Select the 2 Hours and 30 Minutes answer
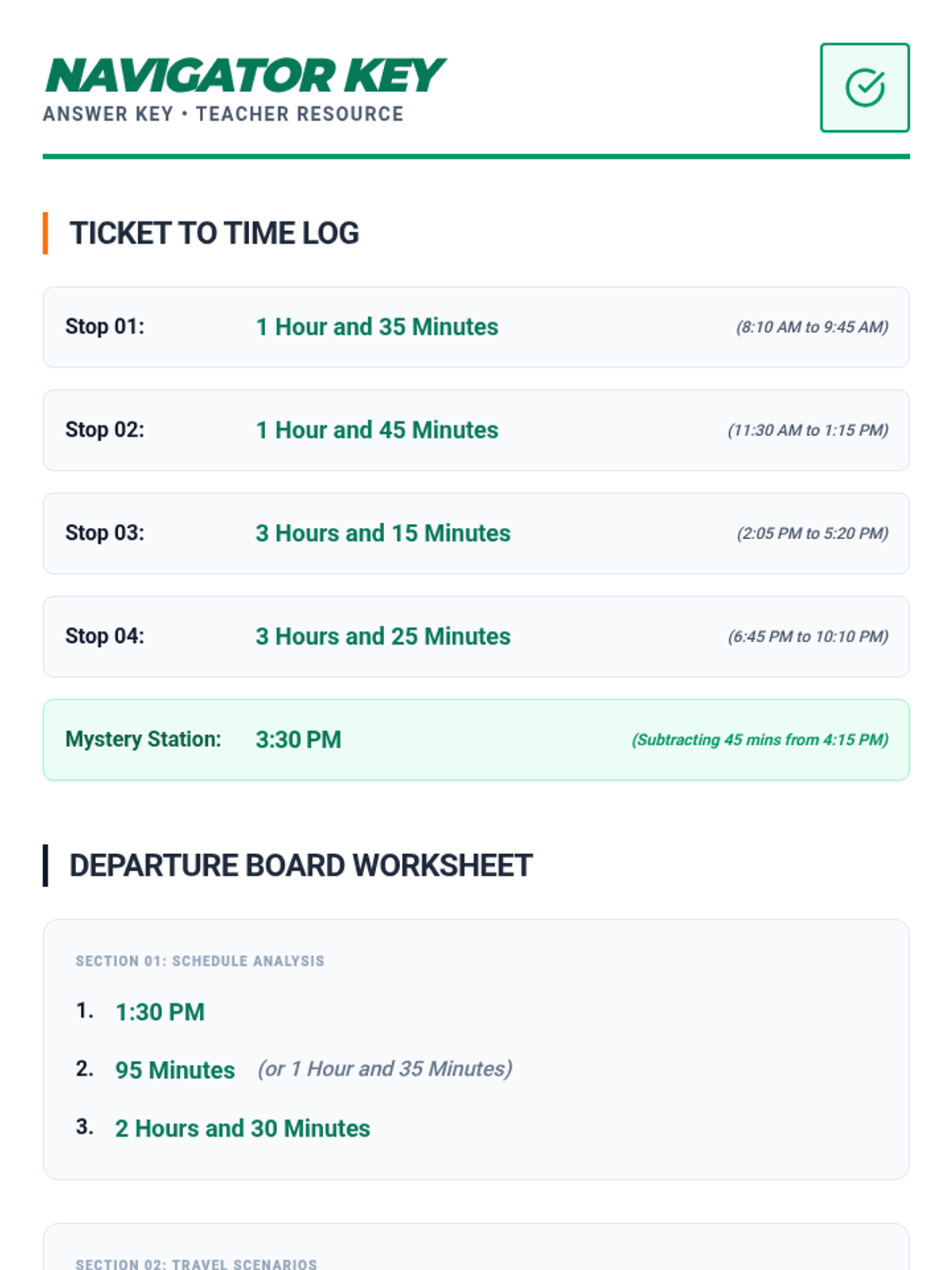The height and width of the screenshot is (1270, 952). (243, 1128)
